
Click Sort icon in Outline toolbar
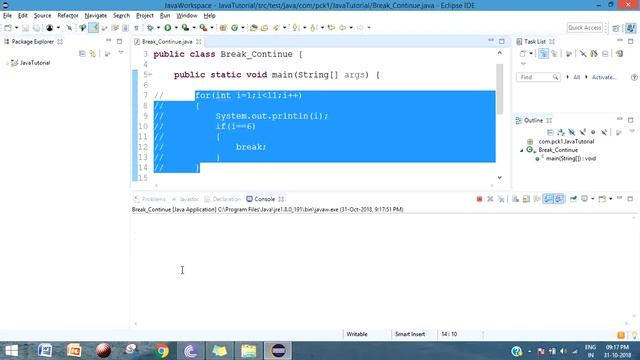point(561,132)
